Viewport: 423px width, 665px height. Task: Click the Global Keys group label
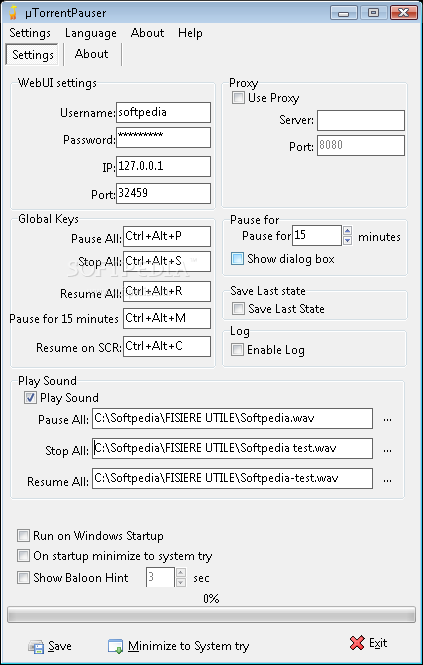click(48, 219)
